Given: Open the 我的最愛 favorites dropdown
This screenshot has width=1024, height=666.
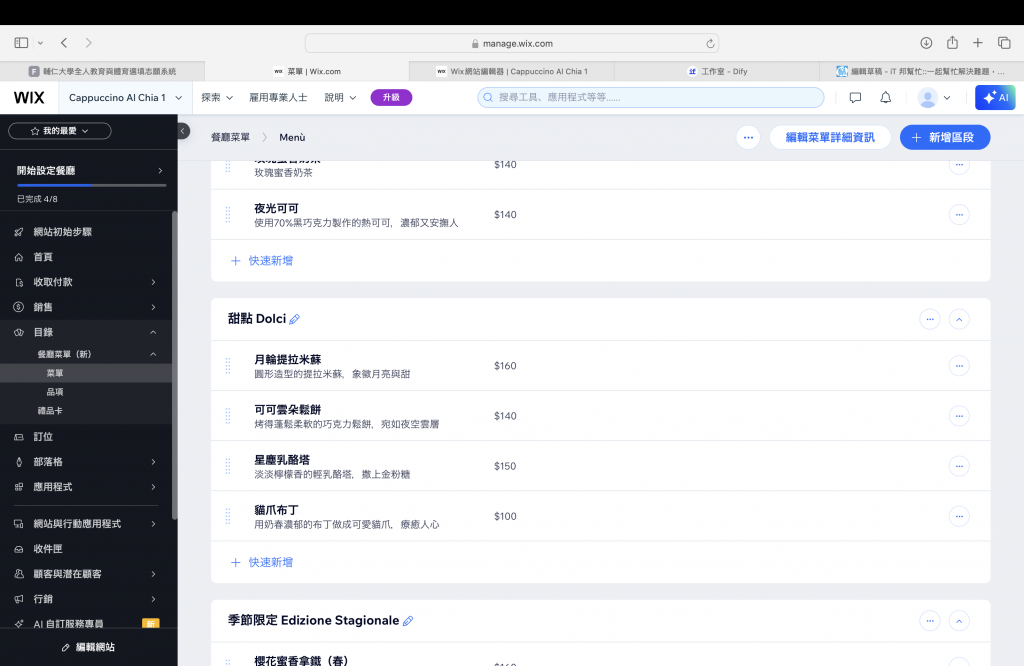Looking at the screenshot, I should (x=59, y=131).
